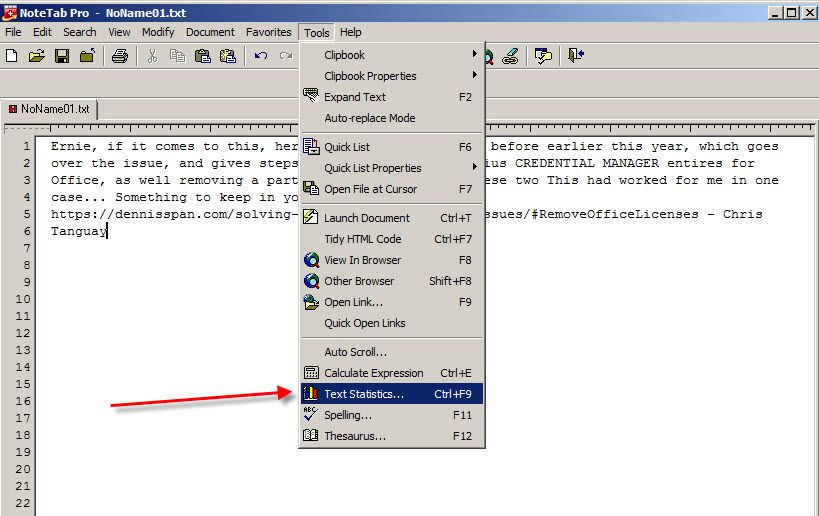819x516 pixels.
Task: Click the Open file folder icon
Action: click(37, 56)
